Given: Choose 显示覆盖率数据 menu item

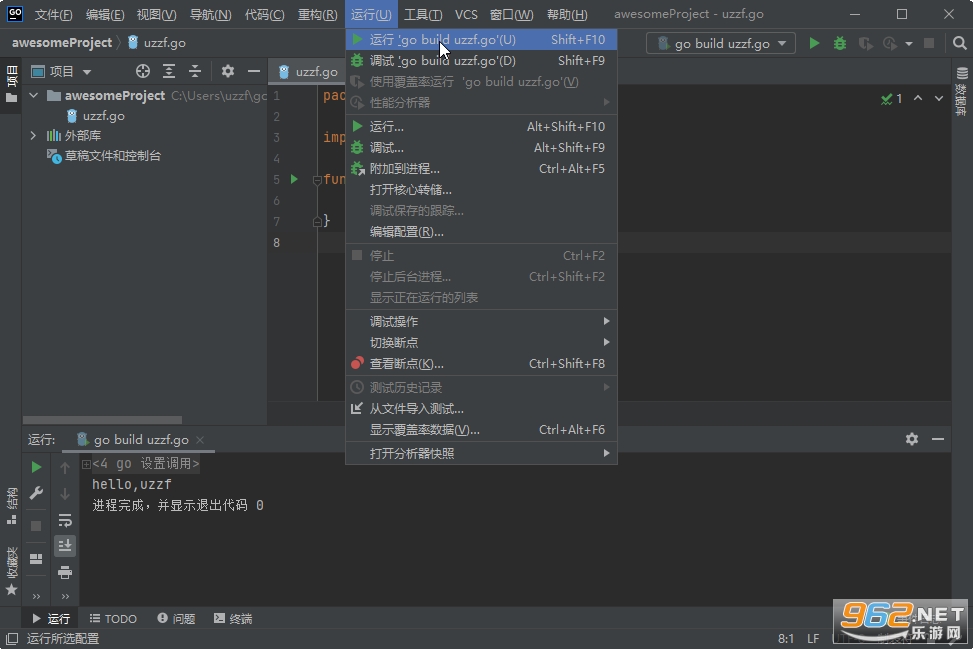Looking at the screenshot, I should (481, 430).
